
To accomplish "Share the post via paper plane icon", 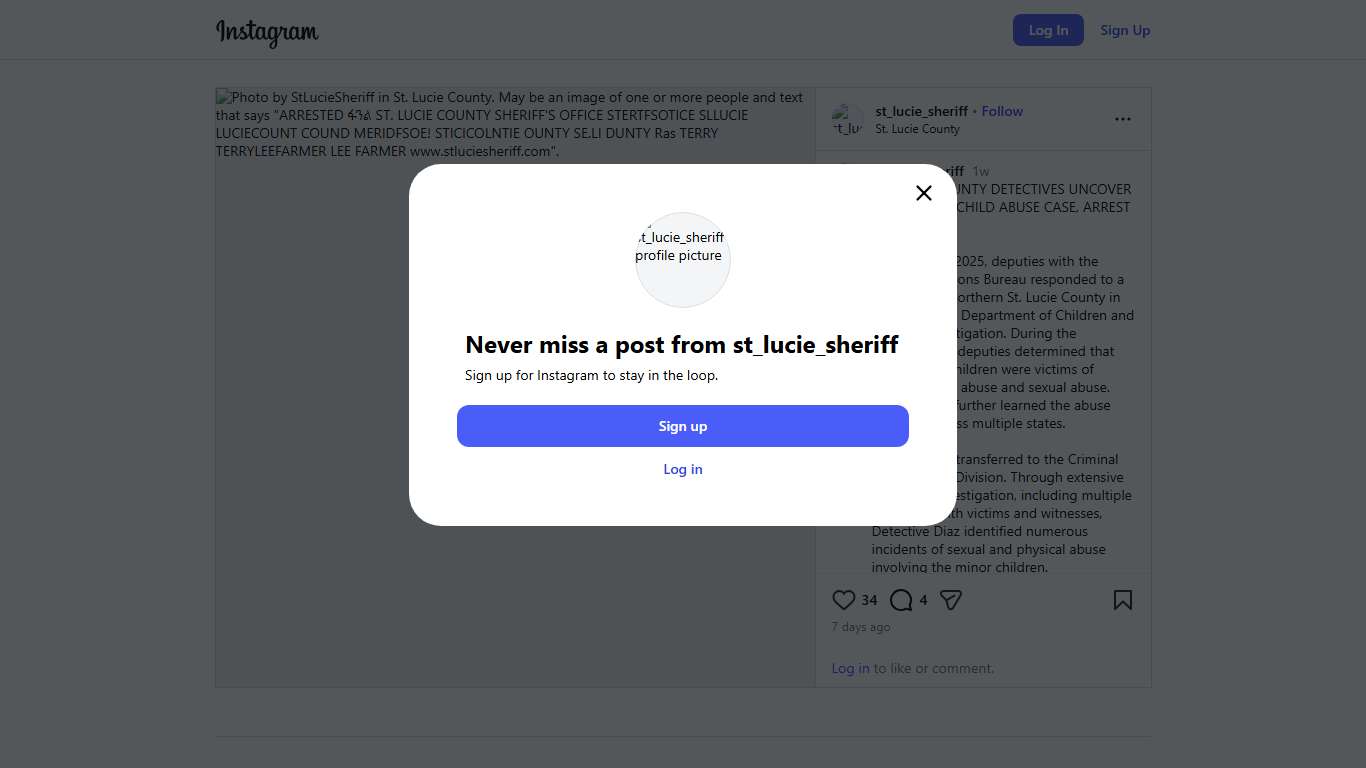I will tap(951, 600).
